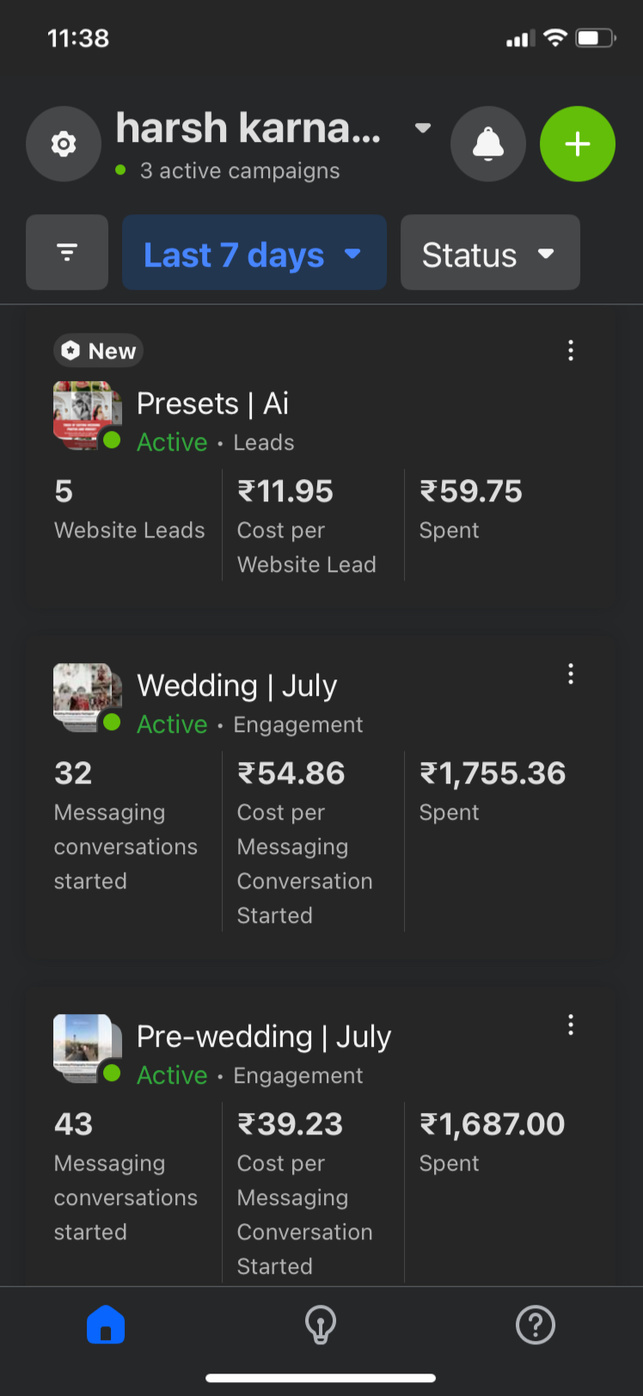
Task: Open the insights lightbulb tab
Action: (320, 1326)
